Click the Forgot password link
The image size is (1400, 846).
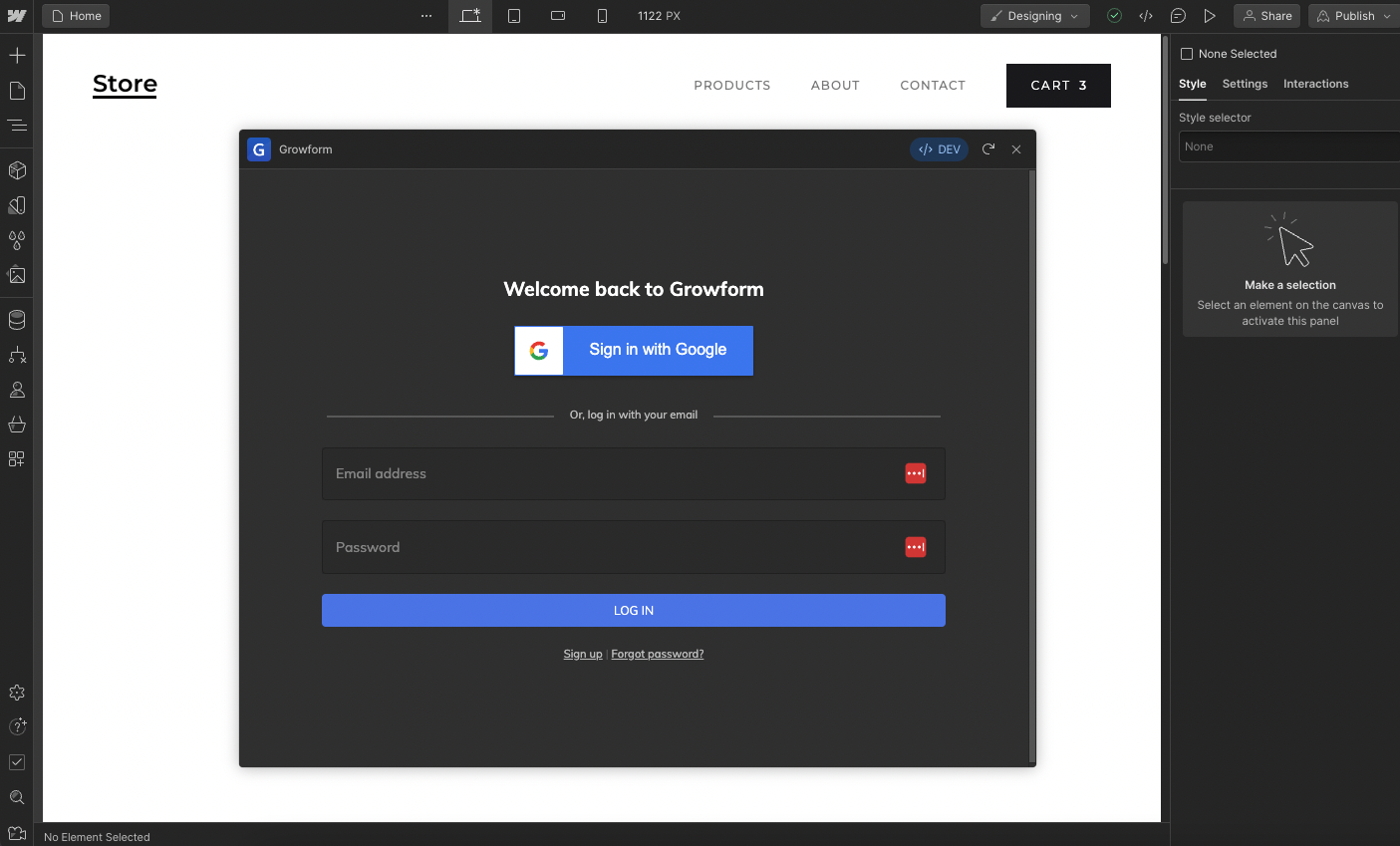657,654
